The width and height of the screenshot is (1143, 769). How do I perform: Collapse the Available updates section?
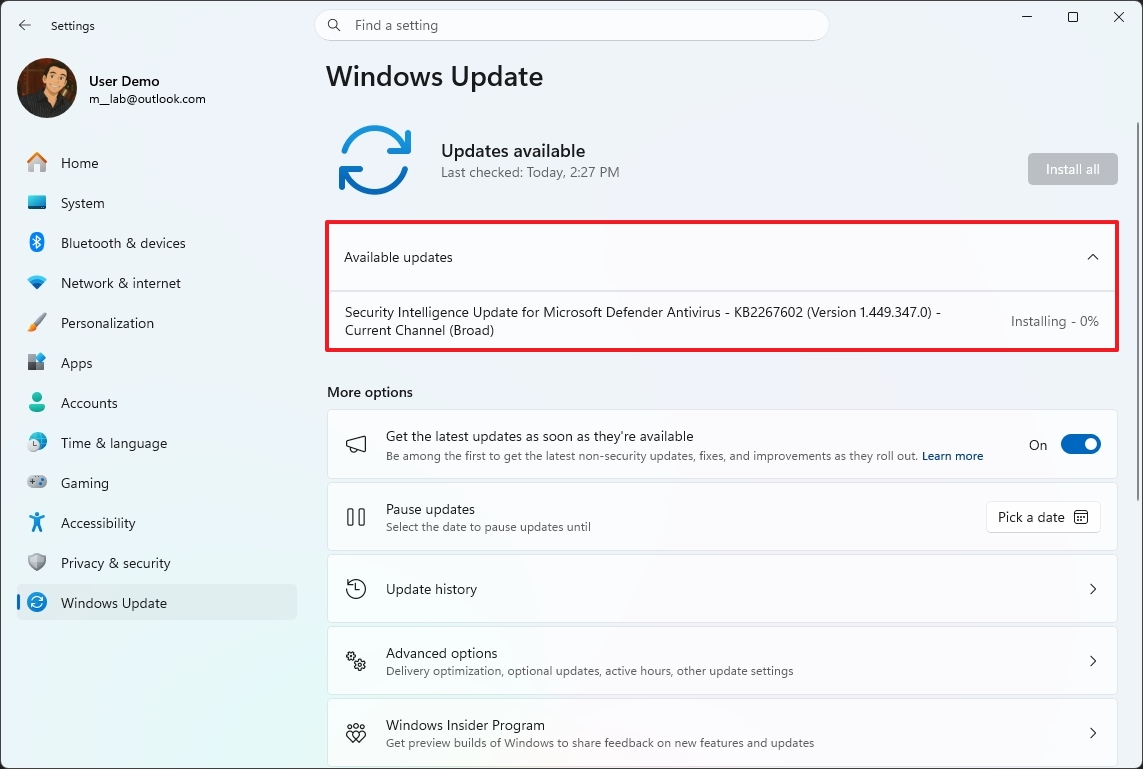click(x=1092, y=256)
